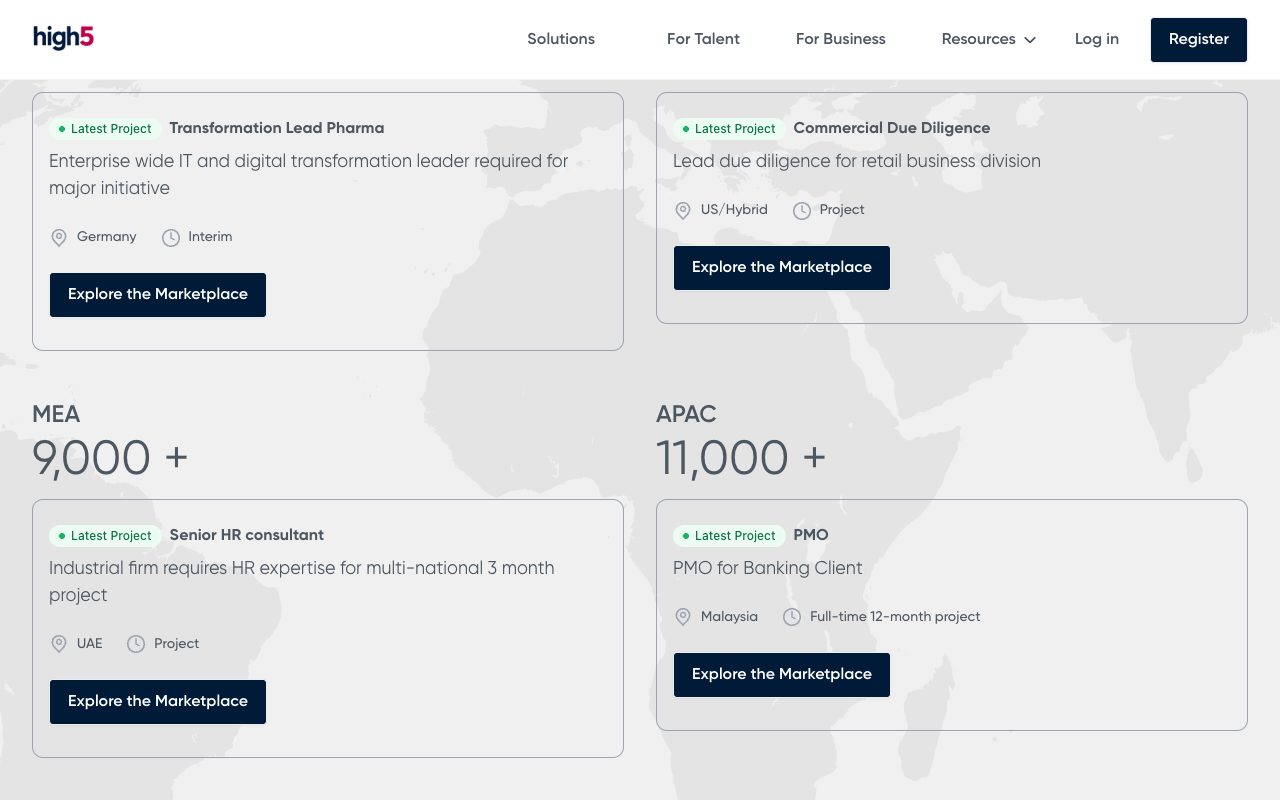The height and width of the screenshot is (800, 1280).
Task: Click the Register button
Action: pyautogui.click(x=1199, y=40)
